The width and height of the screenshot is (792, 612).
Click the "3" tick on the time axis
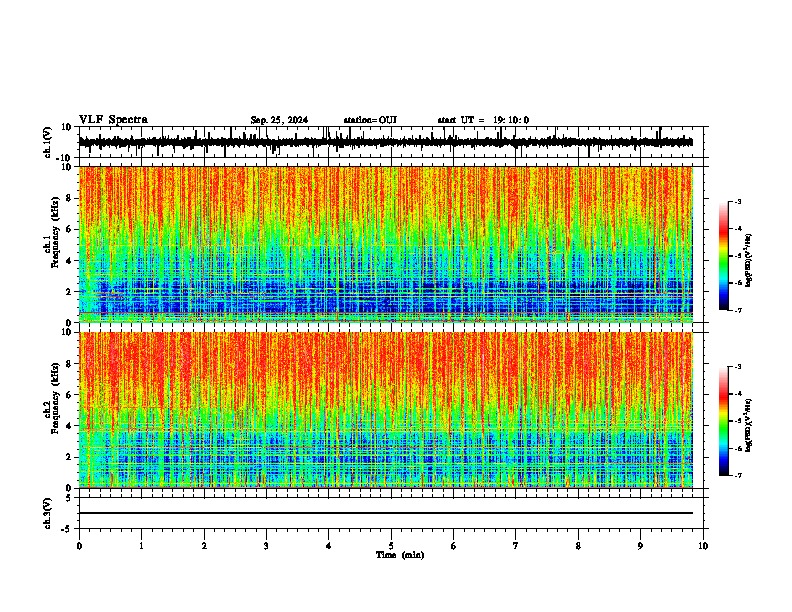266,546
